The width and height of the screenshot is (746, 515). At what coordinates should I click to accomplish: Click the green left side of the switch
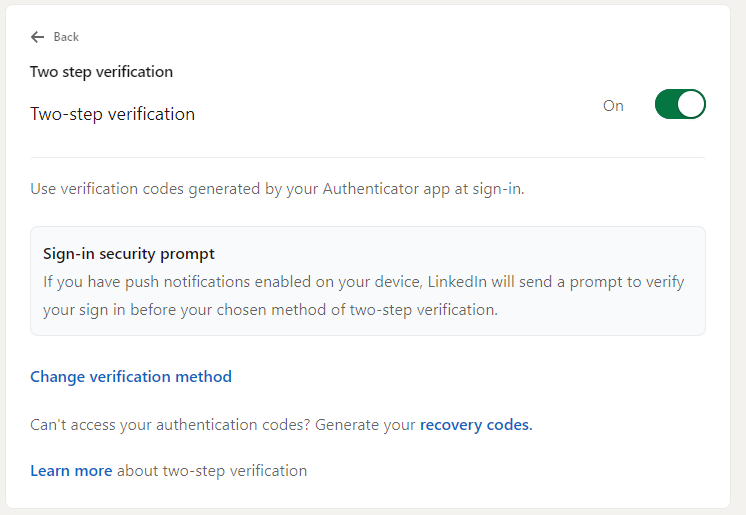click(x=667, y=105)
